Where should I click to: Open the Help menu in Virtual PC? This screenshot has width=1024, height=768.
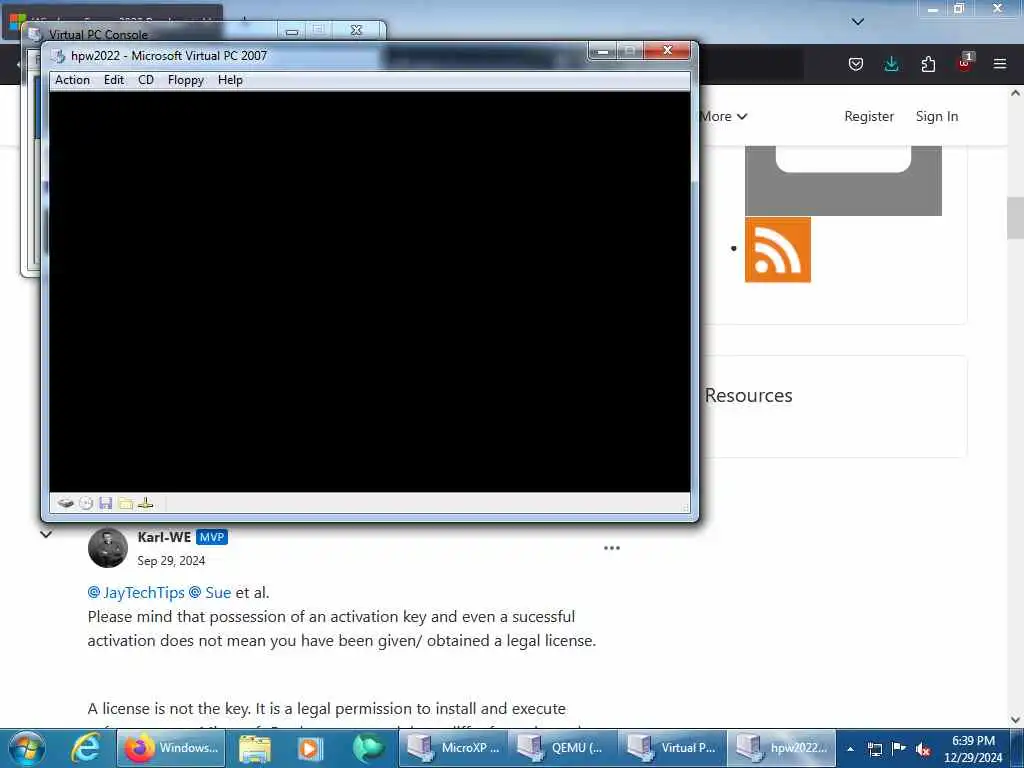pos(230,80)
